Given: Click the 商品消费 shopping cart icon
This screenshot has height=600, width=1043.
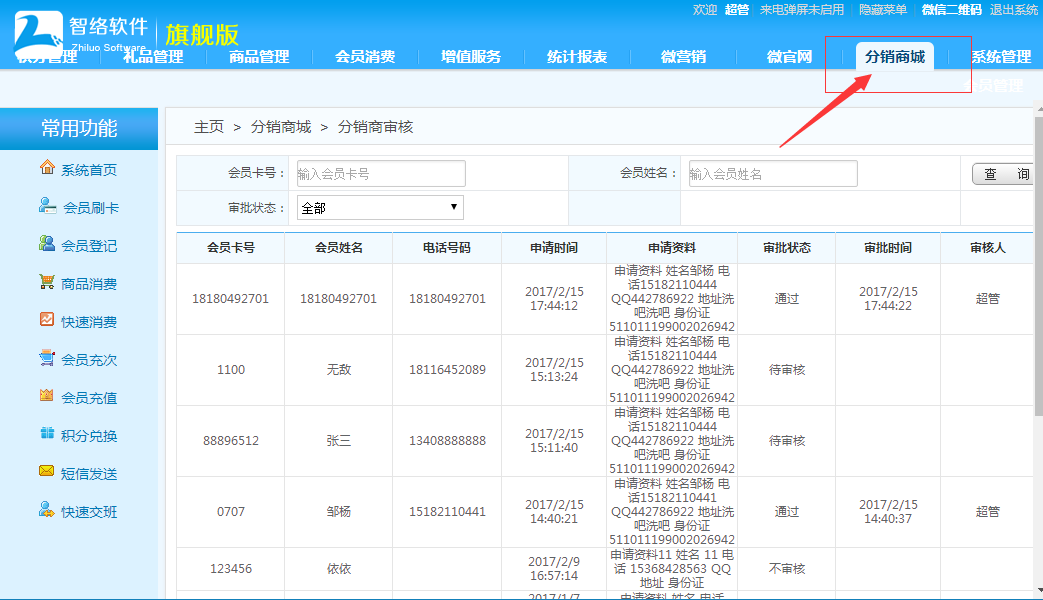Looking at the screenshot, I should coord(47,282).
